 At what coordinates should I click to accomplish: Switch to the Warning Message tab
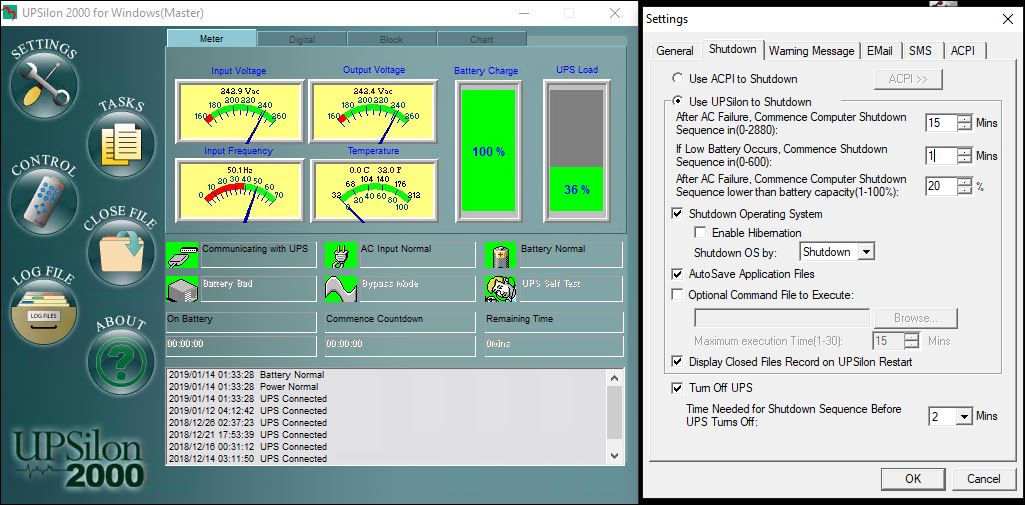[x=811, y=51]
